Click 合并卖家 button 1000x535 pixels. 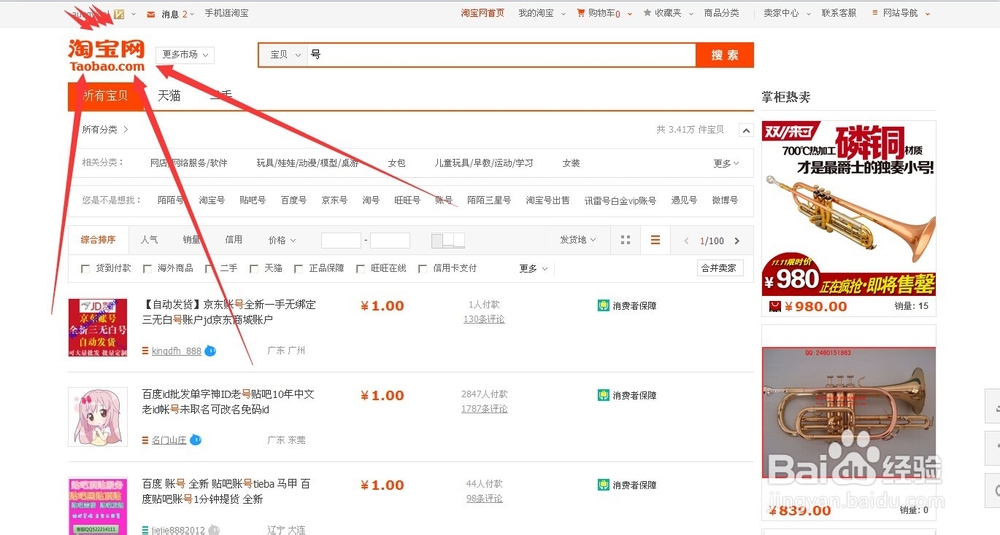(x=719, y=268)
